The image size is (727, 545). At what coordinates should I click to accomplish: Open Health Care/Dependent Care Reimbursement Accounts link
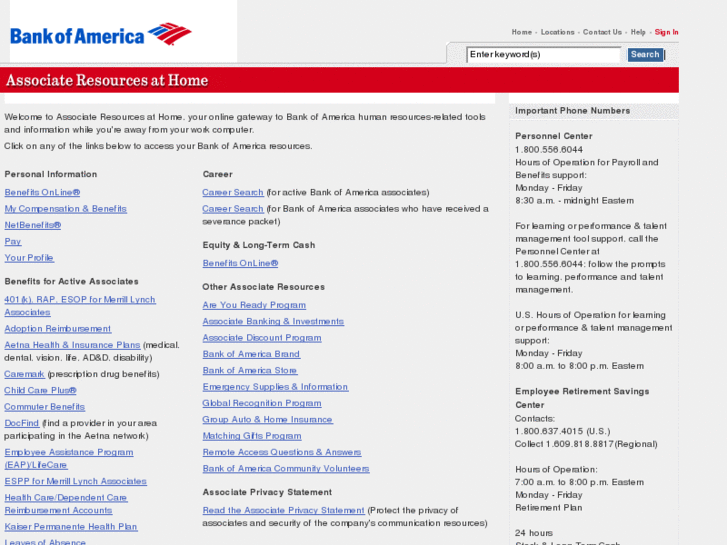click(x=65, y=504)
